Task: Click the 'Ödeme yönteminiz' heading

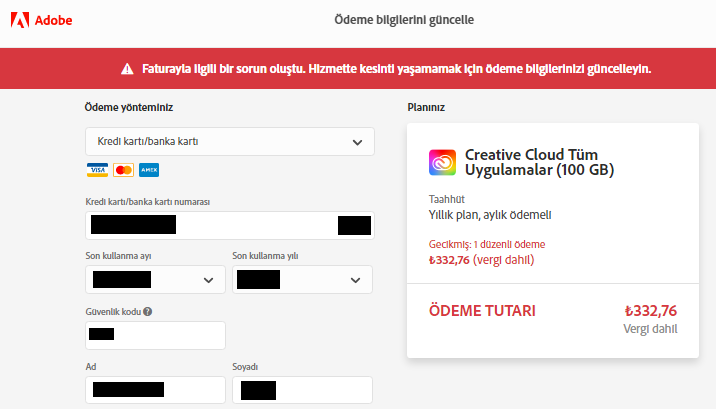Action: pyautogui.click(x=129, y=107)
